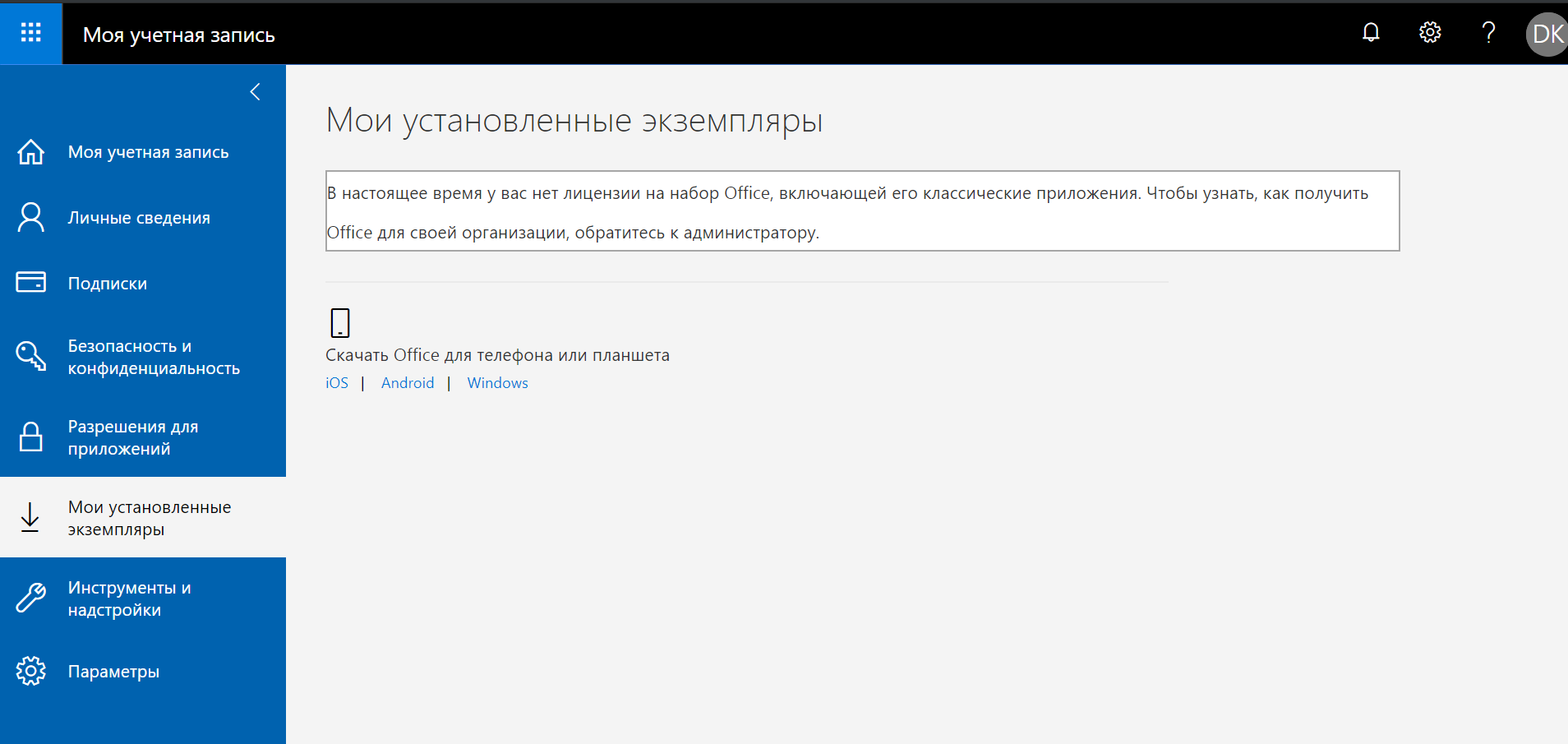
Task: Click the key icon for security
Action: coord(31,356)
